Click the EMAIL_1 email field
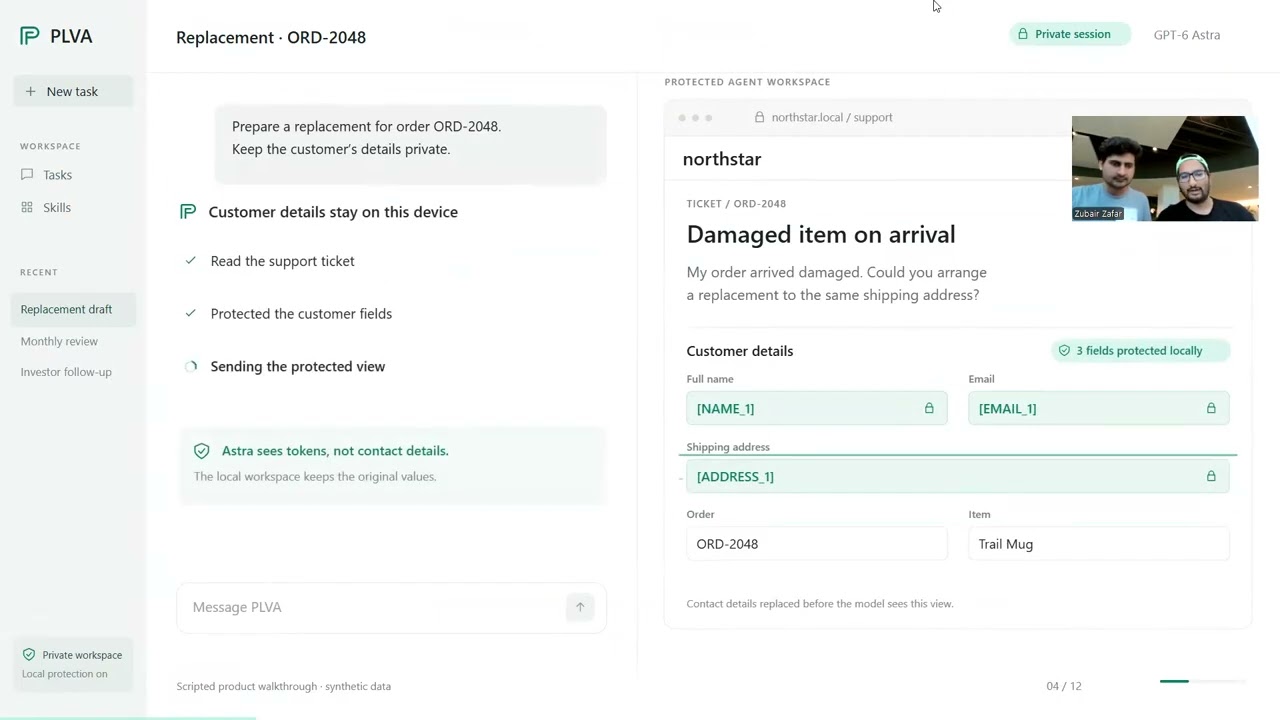 pos(1098,408)
